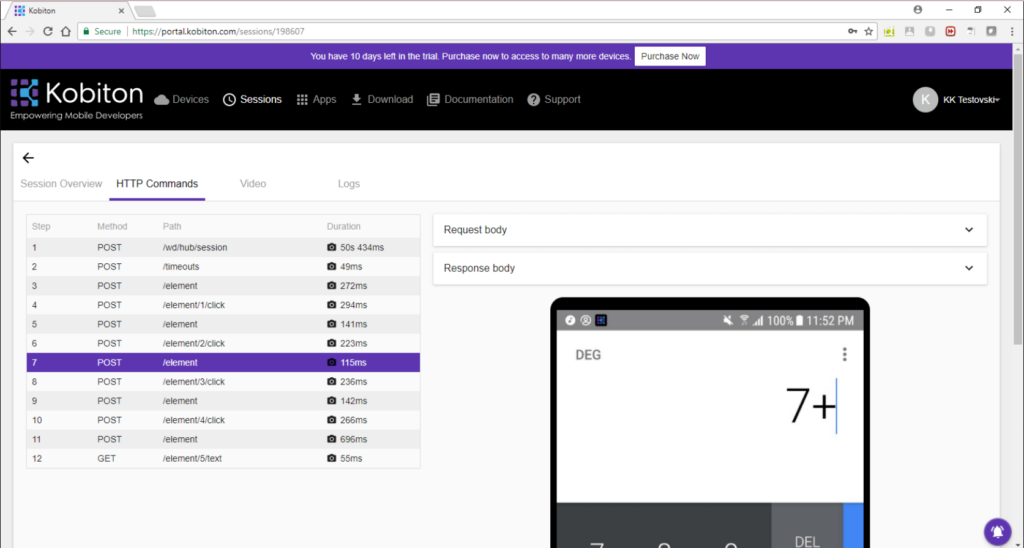Click the Path column header
1024x548 pixels.
coord(172,227)
